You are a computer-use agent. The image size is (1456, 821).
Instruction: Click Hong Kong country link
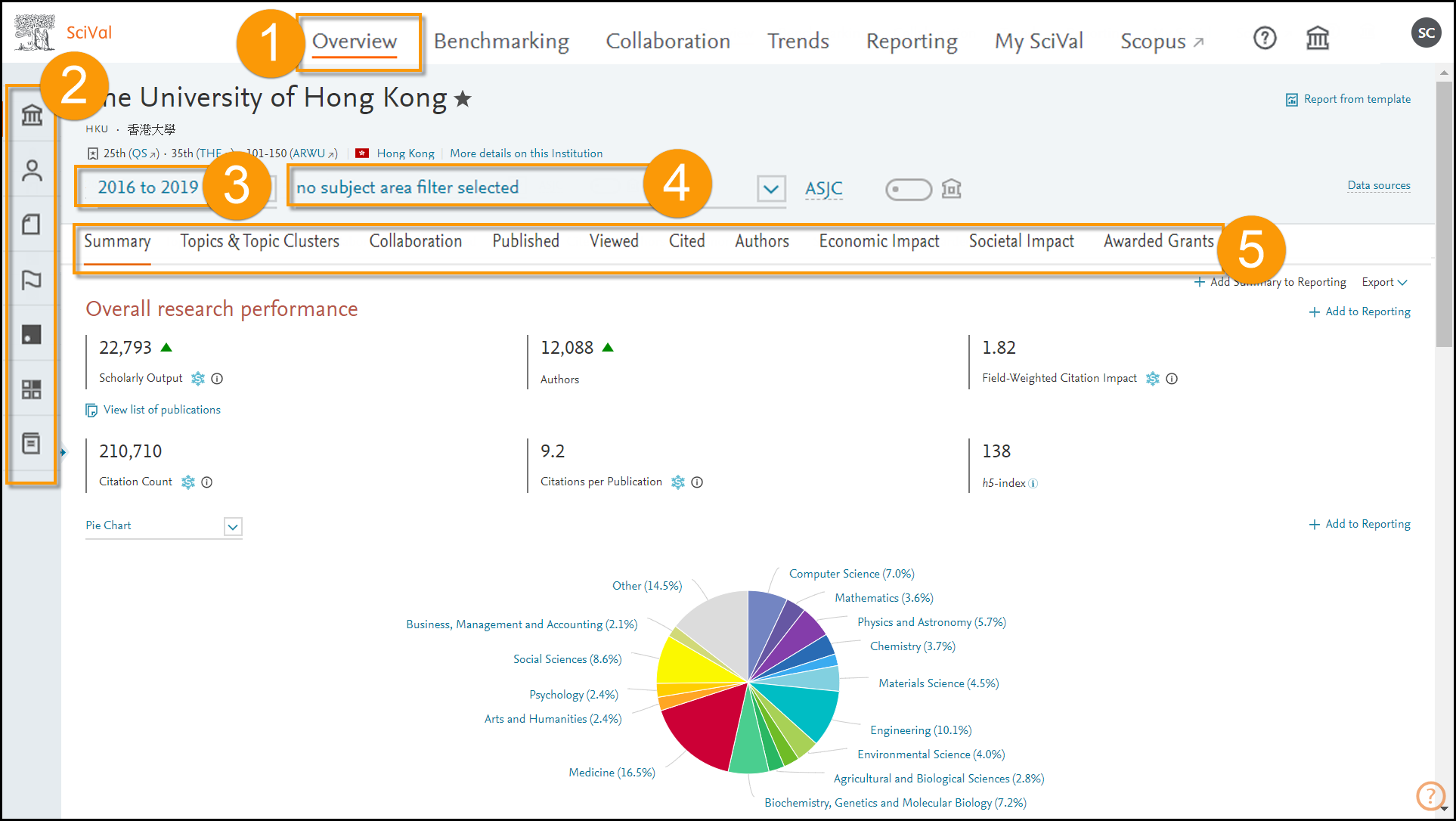tap(405, 153)
